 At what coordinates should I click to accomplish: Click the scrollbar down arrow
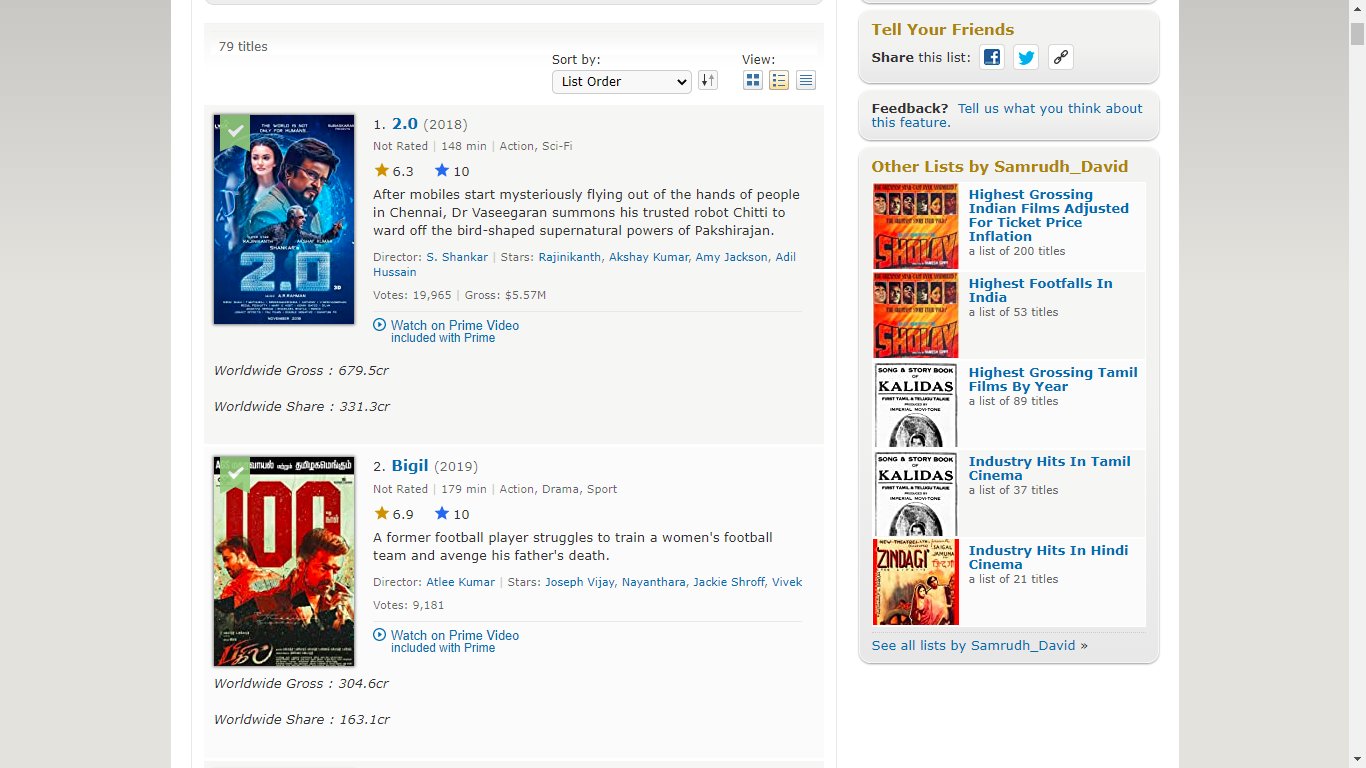pos(1357,760)
